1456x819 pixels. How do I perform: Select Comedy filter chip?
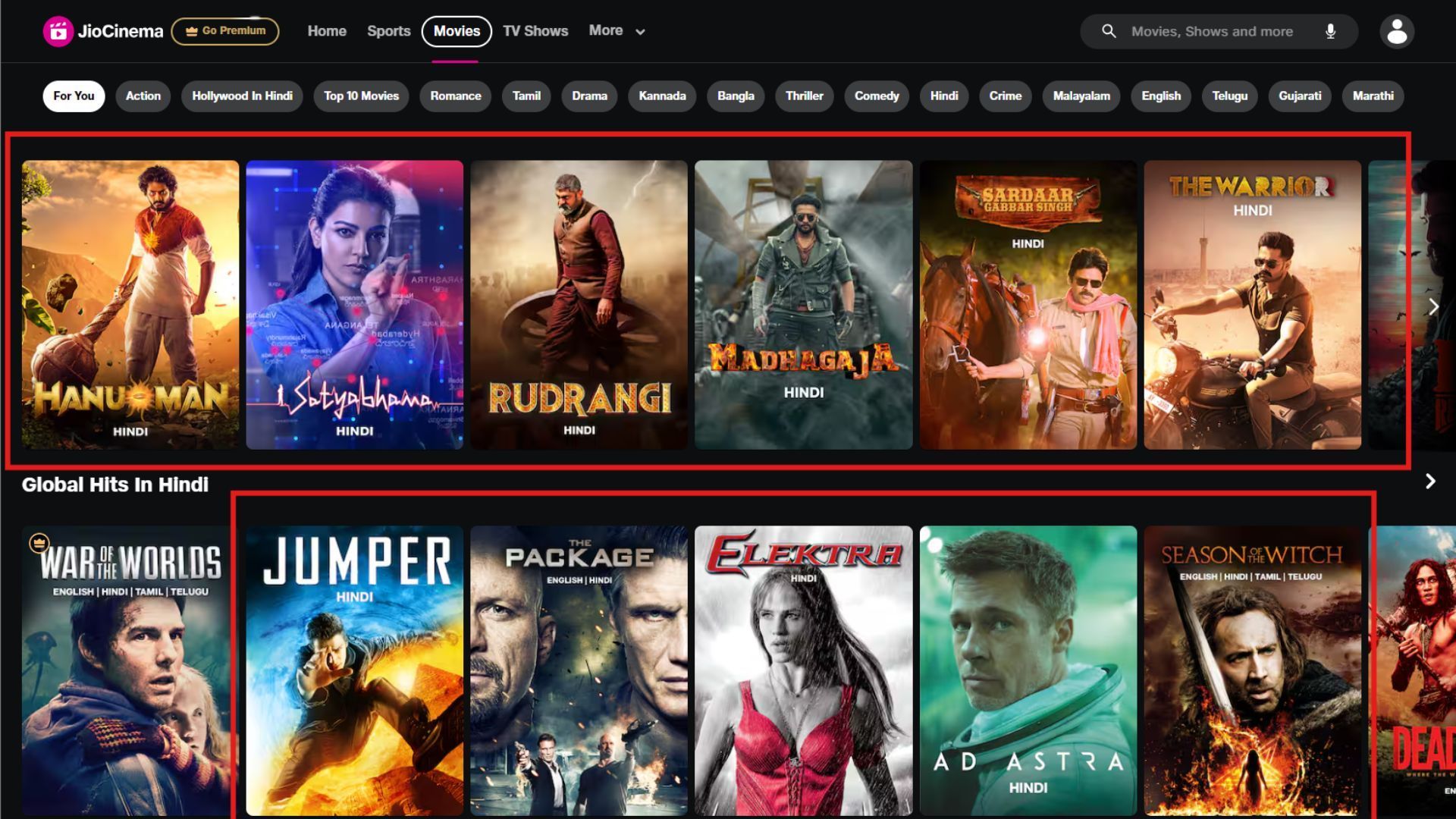(877, 96)
